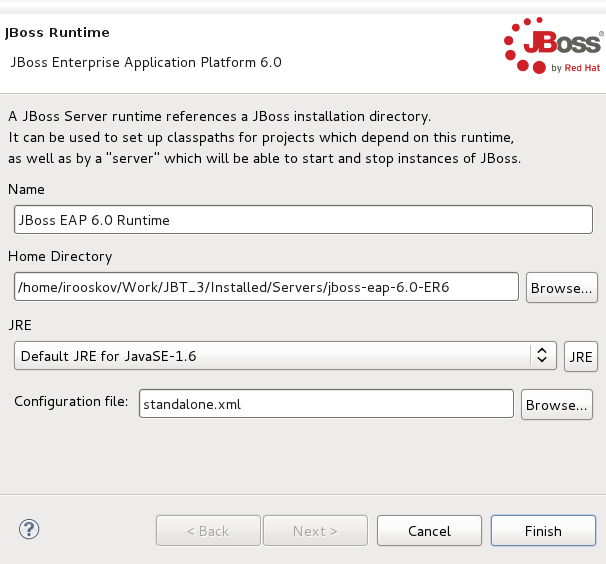Click the description line about installation directory
This screenshot has height=564, width=606.
click(x=220, y=116)
